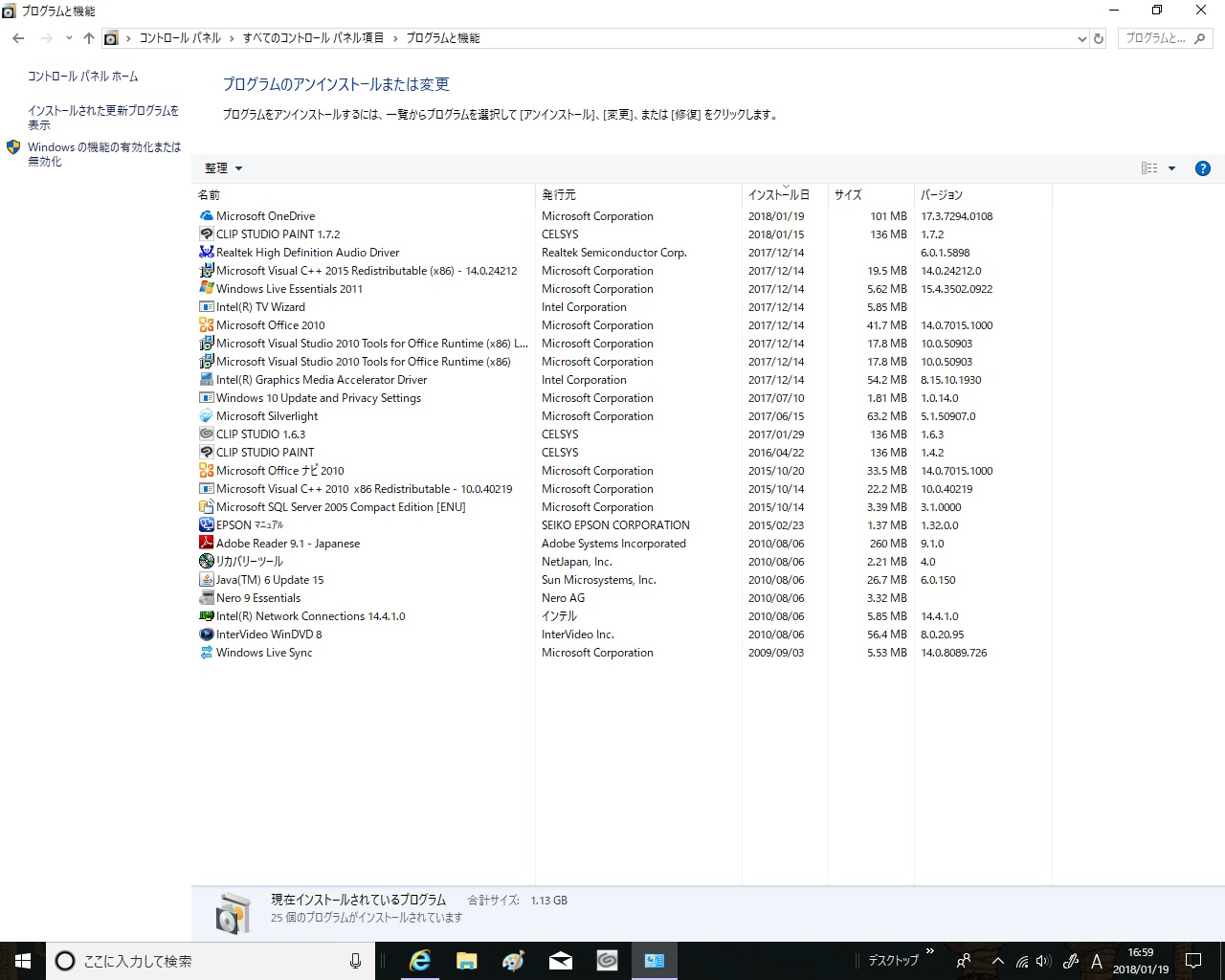
Task: Show hidden system tray icons
Action: click(x=997, y=961)
